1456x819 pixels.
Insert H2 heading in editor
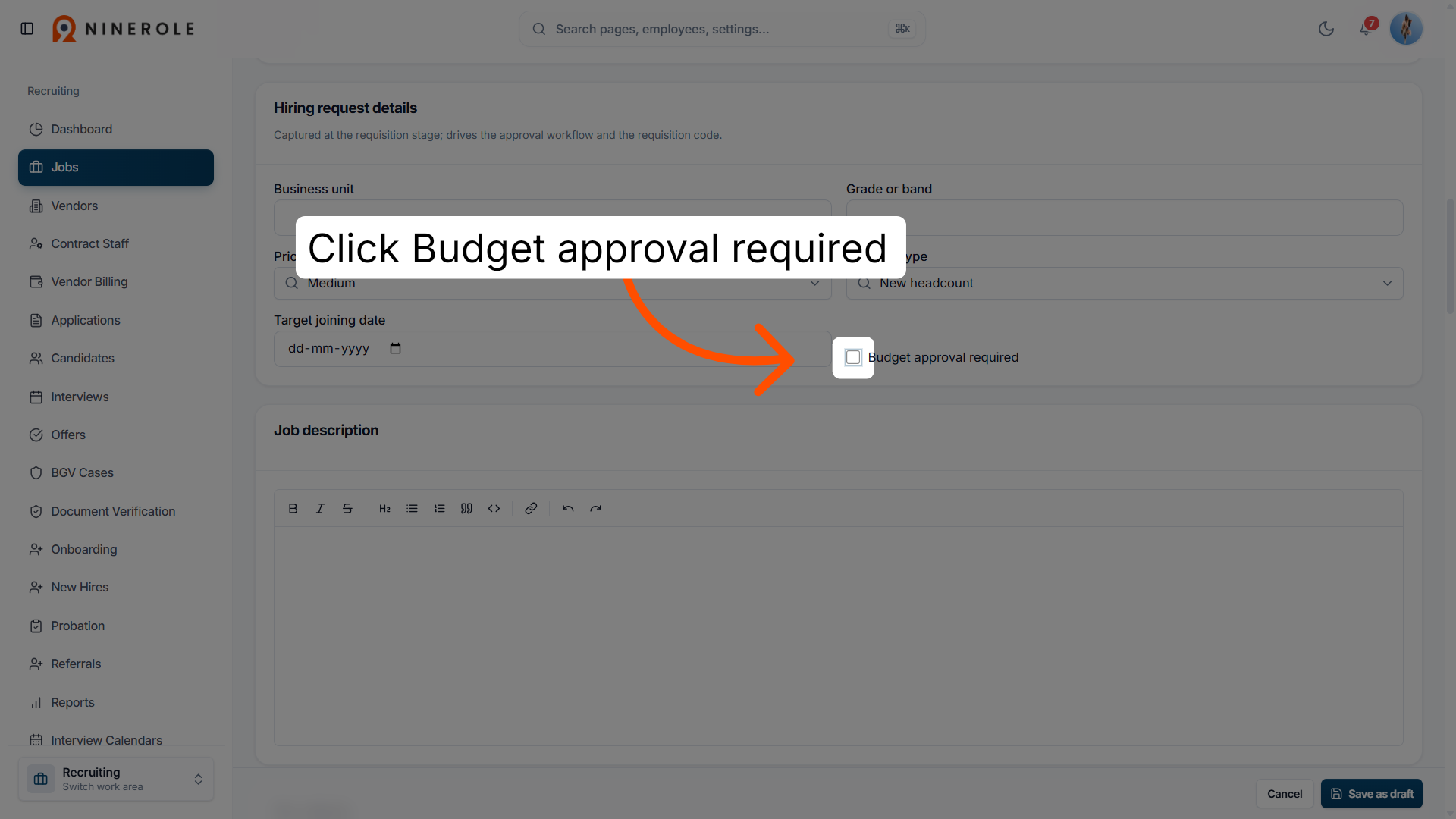[384, 508]
